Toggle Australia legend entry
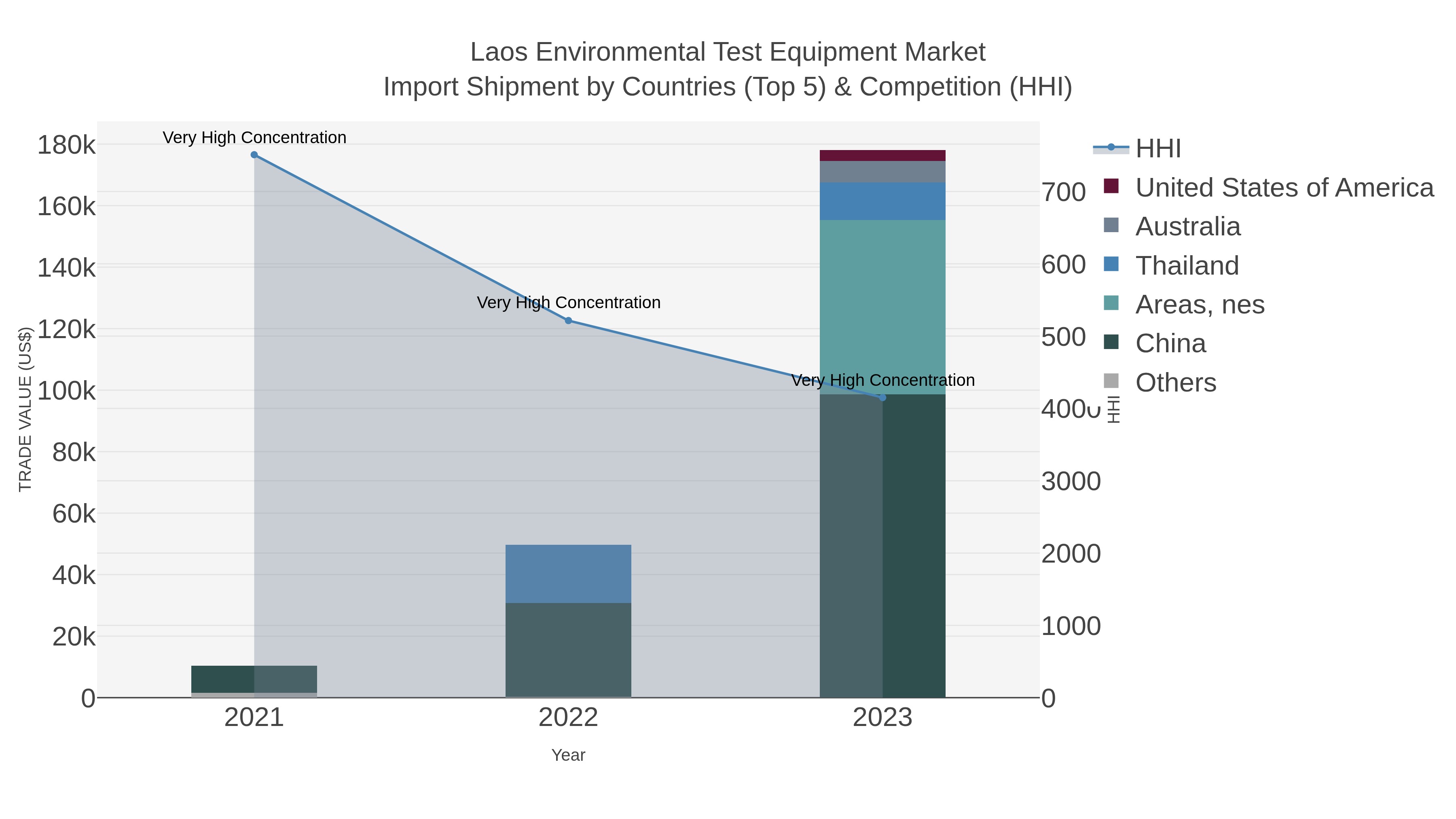Viewport: 1456px width, 819px height. click(1172, 226)
